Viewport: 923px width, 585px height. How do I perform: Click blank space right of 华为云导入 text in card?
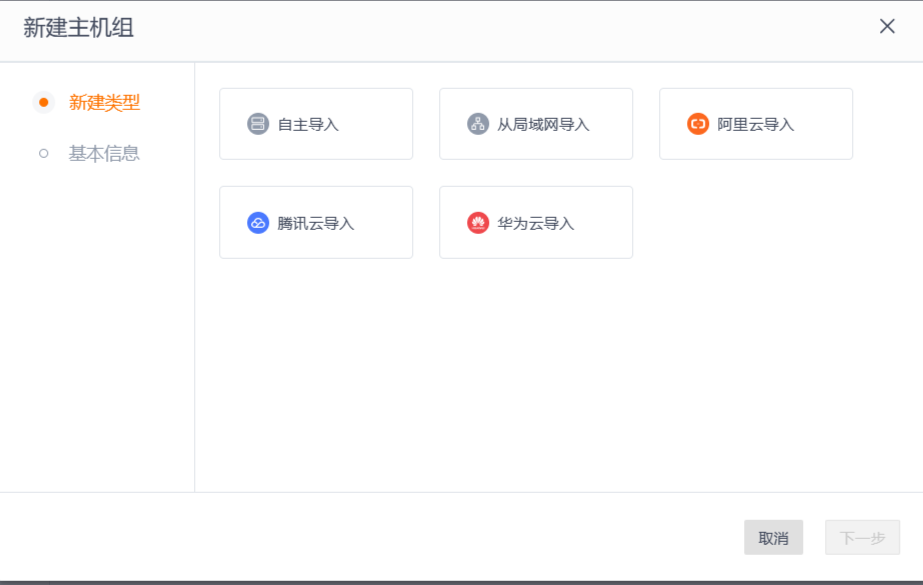(603, 224)
